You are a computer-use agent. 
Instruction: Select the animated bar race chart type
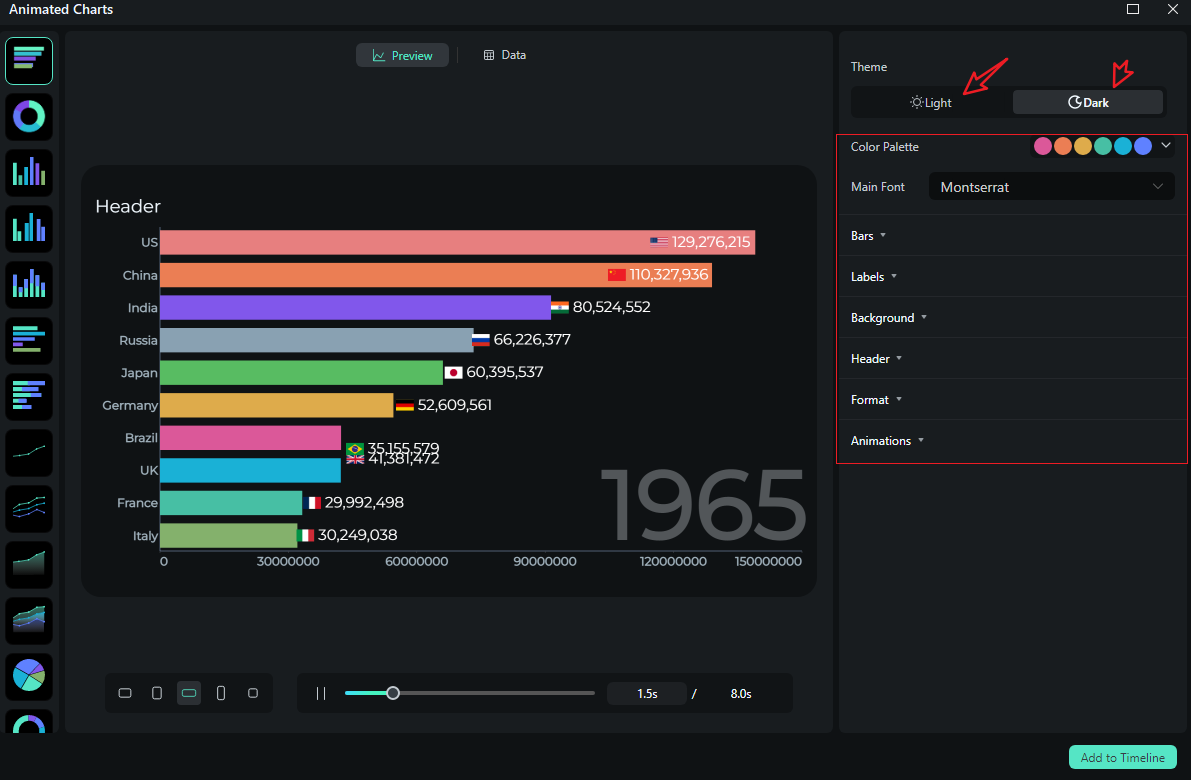28,61
